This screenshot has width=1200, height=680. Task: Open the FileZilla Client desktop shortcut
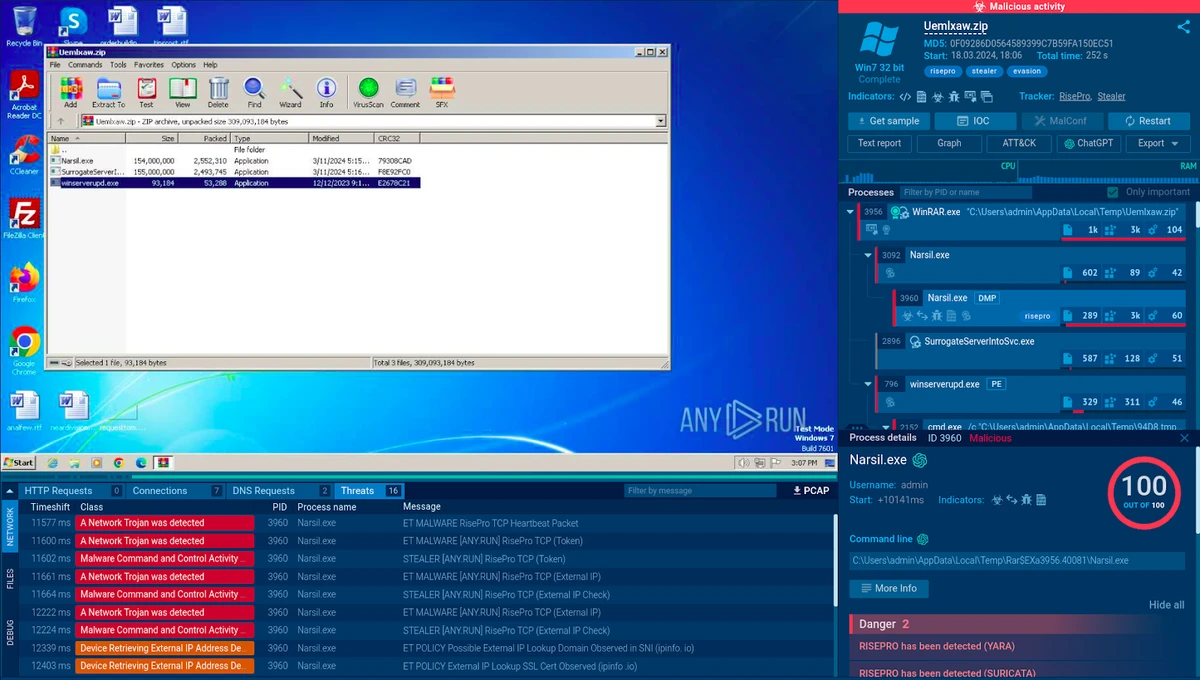point(24,219)
